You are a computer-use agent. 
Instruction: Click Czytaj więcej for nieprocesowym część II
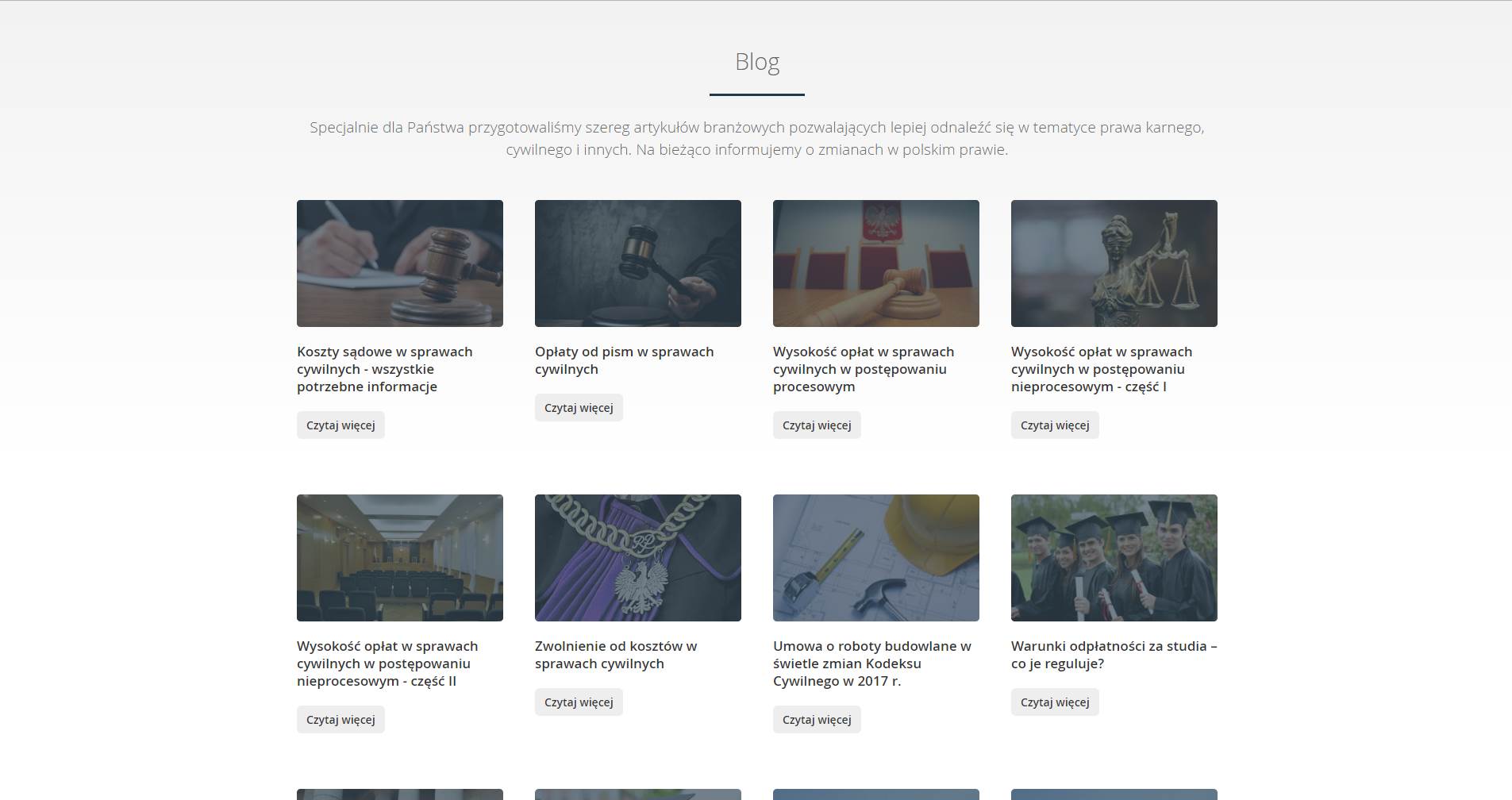tap(340, 719)
